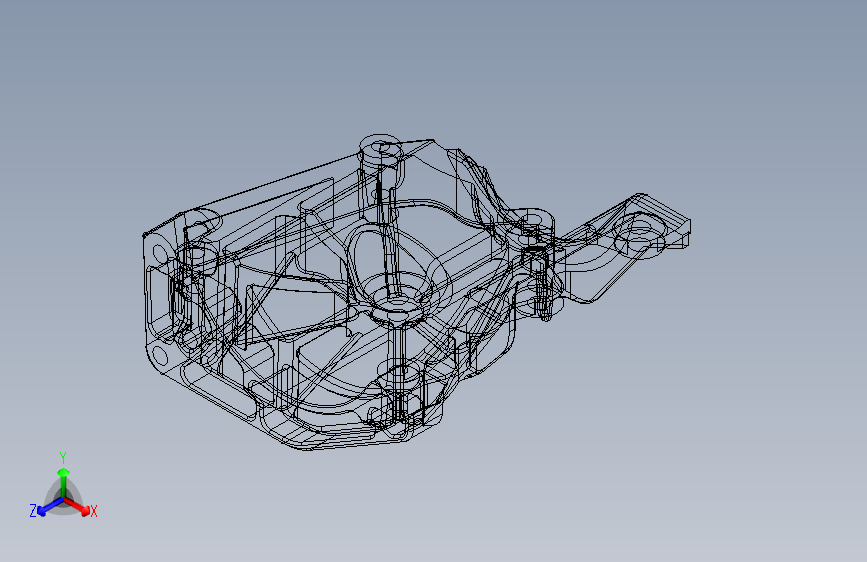Select the wireframe 3D bracket model
Screen dimensions: 867x562
[x=416, y=292]
